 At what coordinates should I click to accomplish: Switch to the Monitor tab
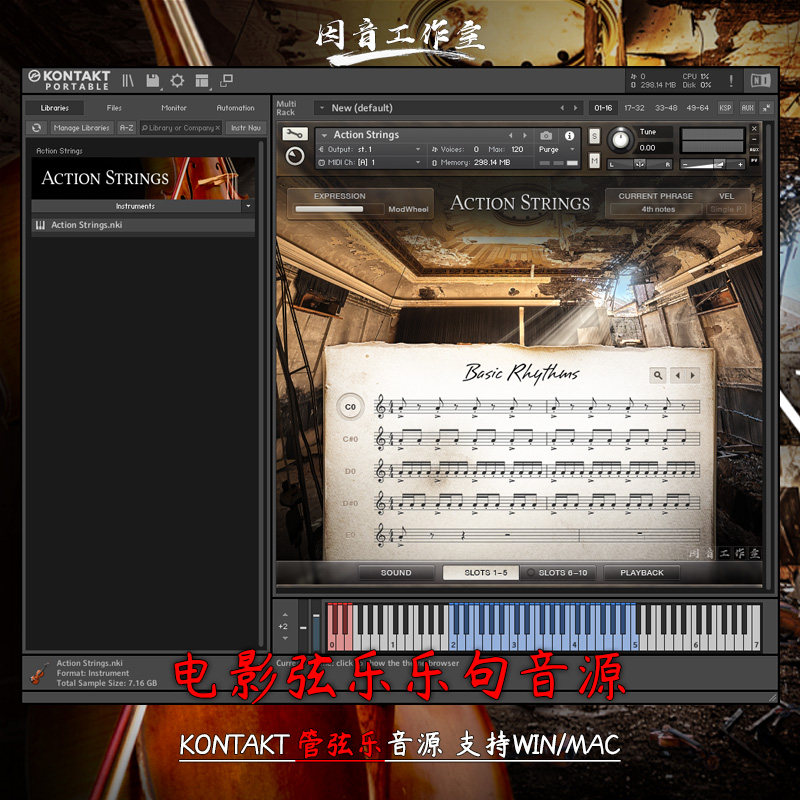point(173,108)
